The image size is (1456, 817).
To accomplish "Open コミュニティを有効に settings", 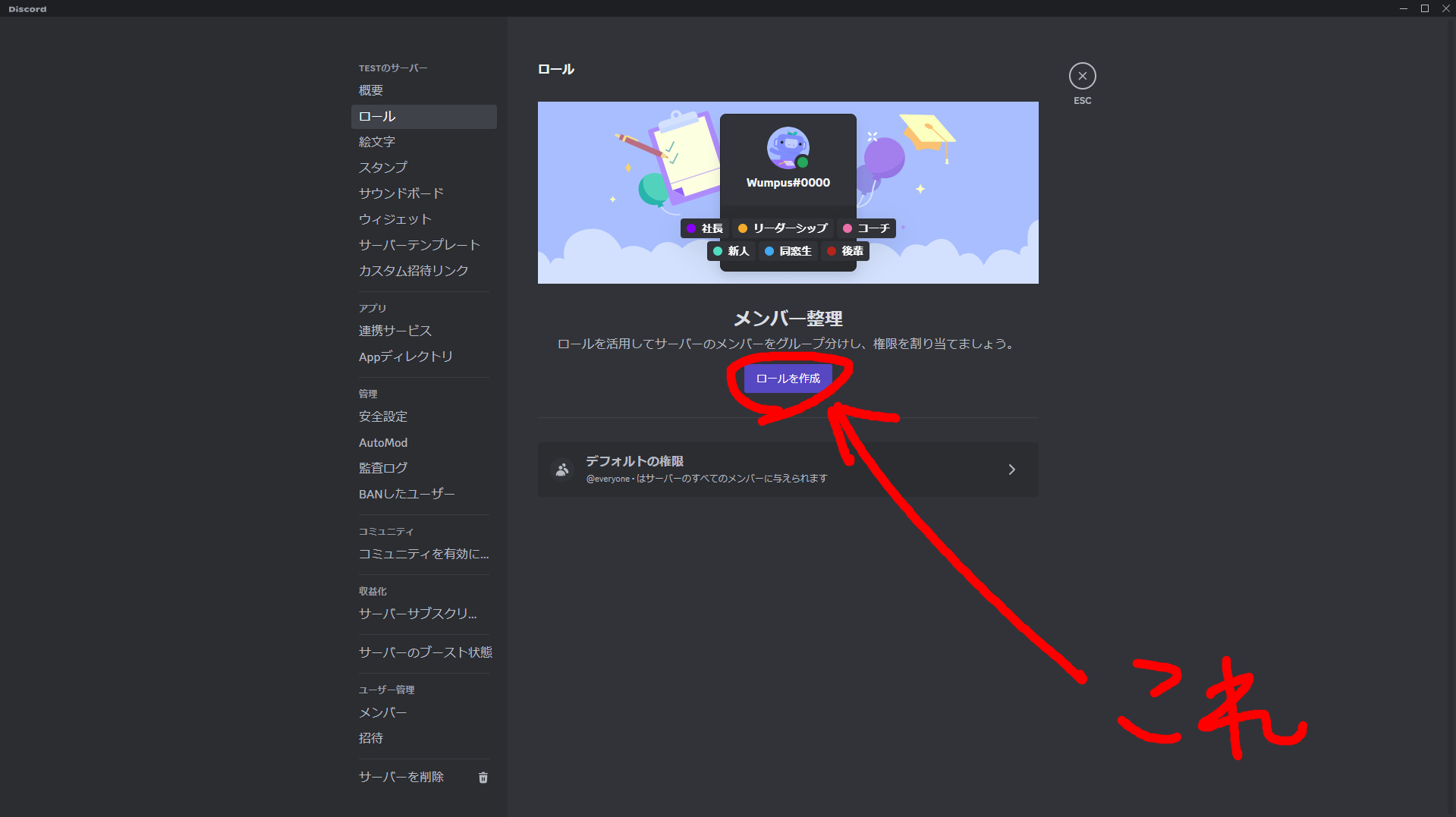I will tap(423, 554).
